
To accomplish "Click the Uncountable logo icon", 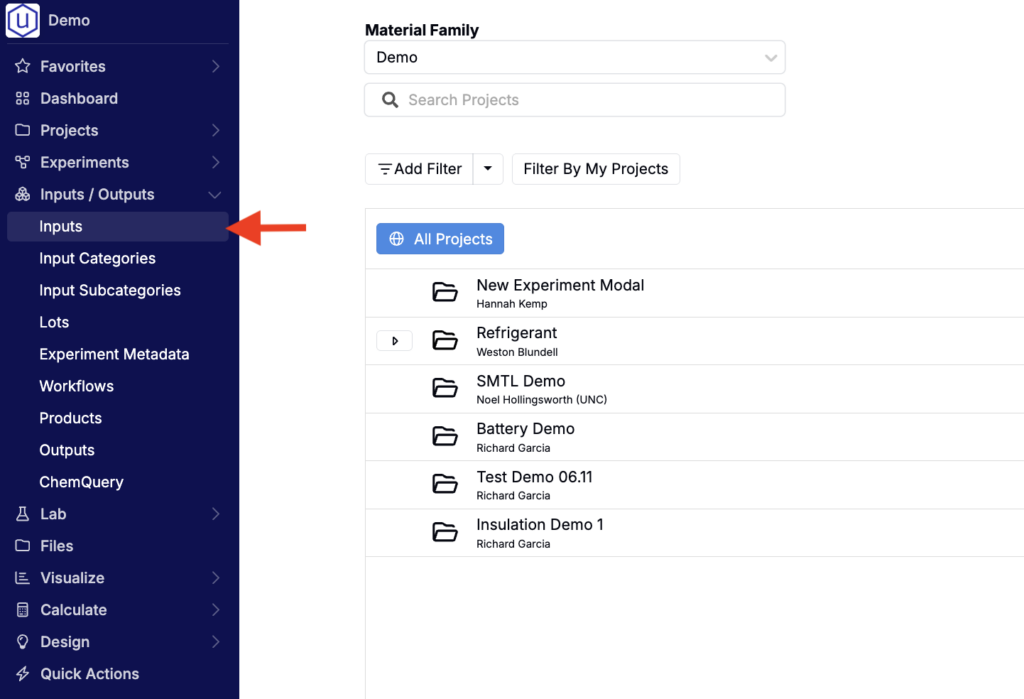I will point(23,20).
